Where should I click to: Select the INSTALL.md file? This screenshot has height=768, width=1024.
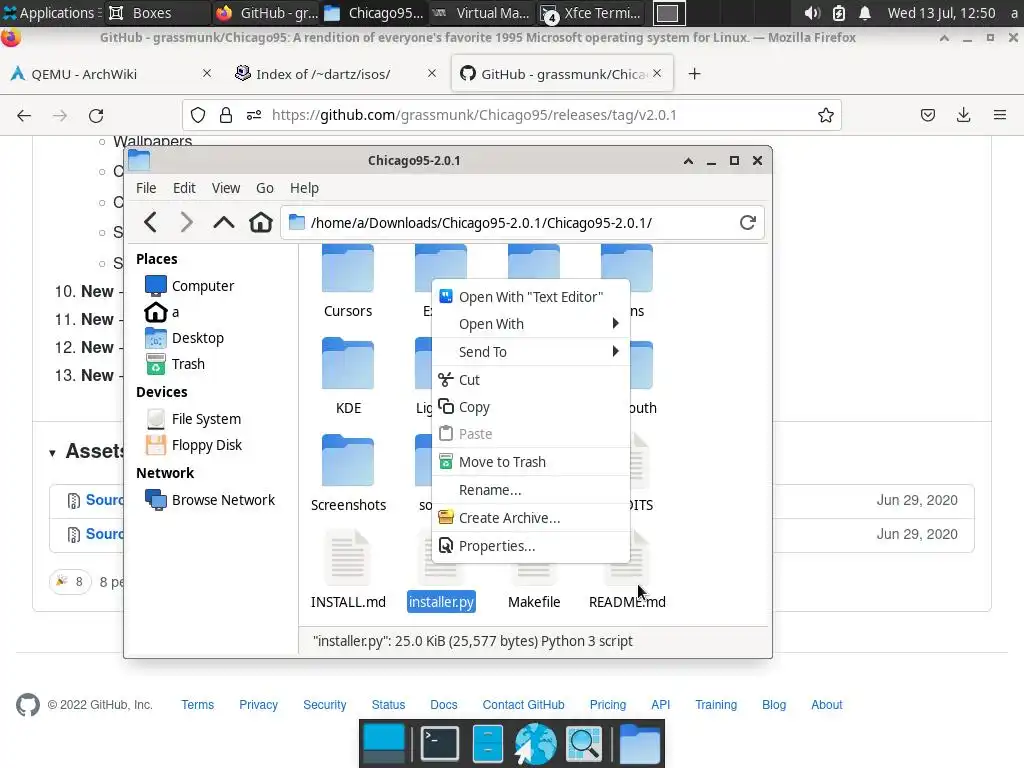347,570
